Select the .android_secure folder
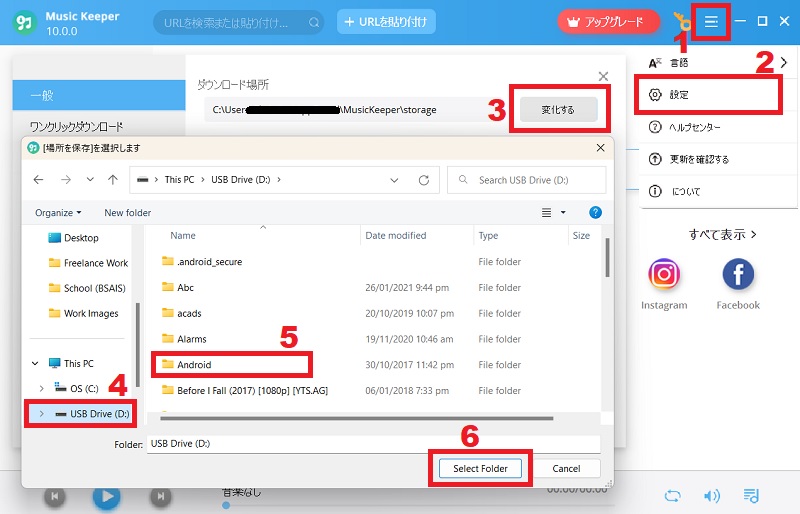The width and height of the screenshot is (800, 514). coord(202,262)
